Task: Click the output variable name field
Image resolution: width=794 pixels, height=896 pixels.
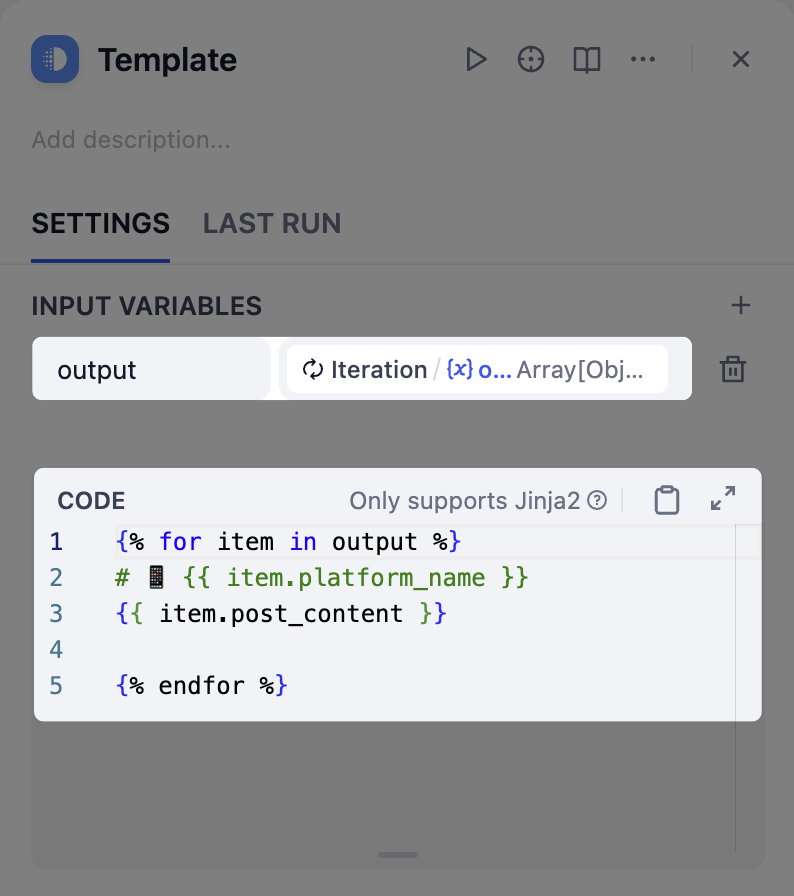Action: [x=151, y=369]
